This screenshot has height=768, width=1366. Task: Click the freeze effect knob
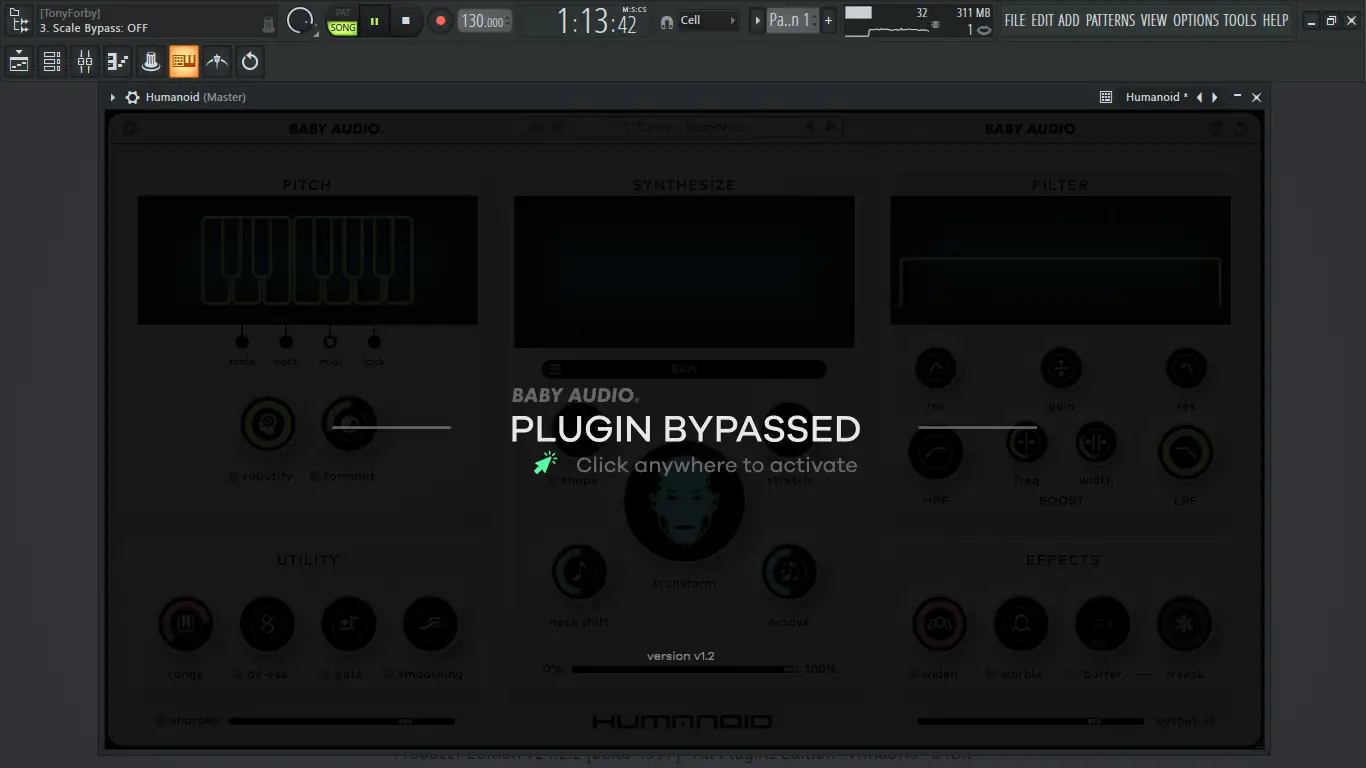(x=1184, y=624)
